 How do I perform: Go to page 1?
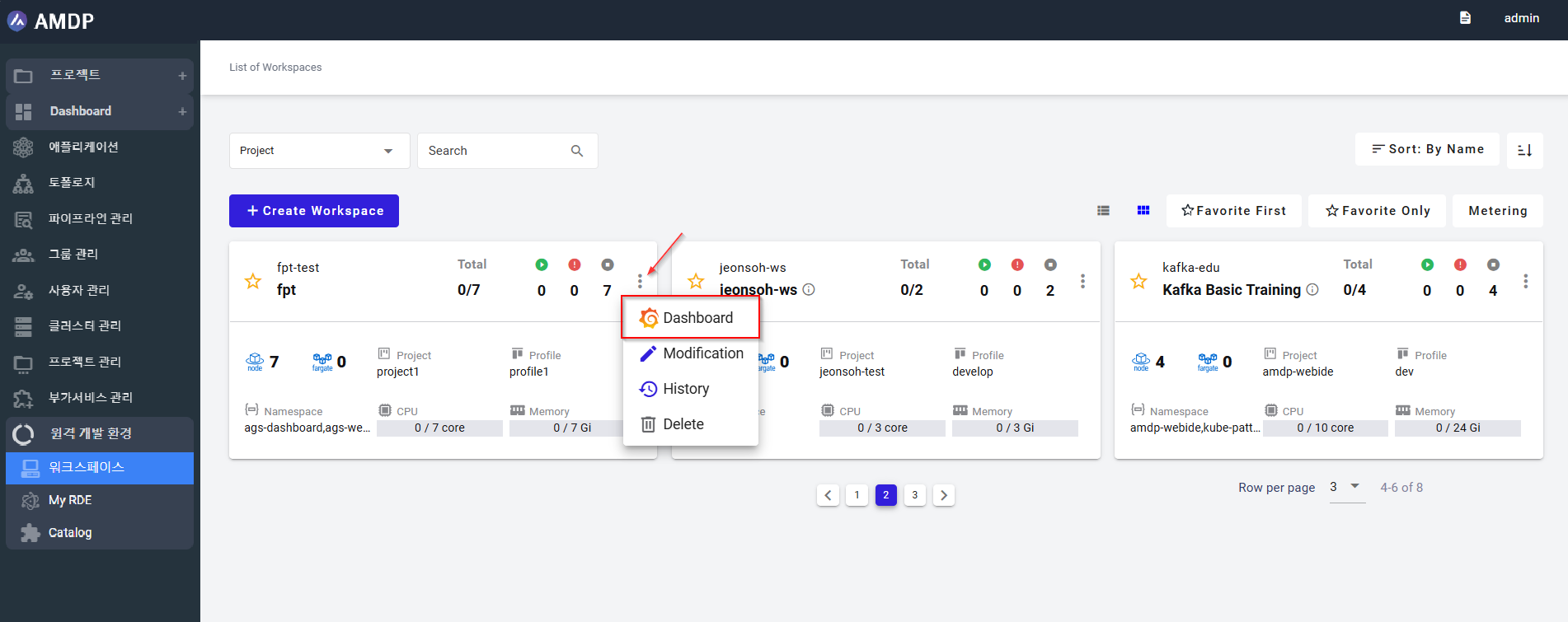pos(857,495)
